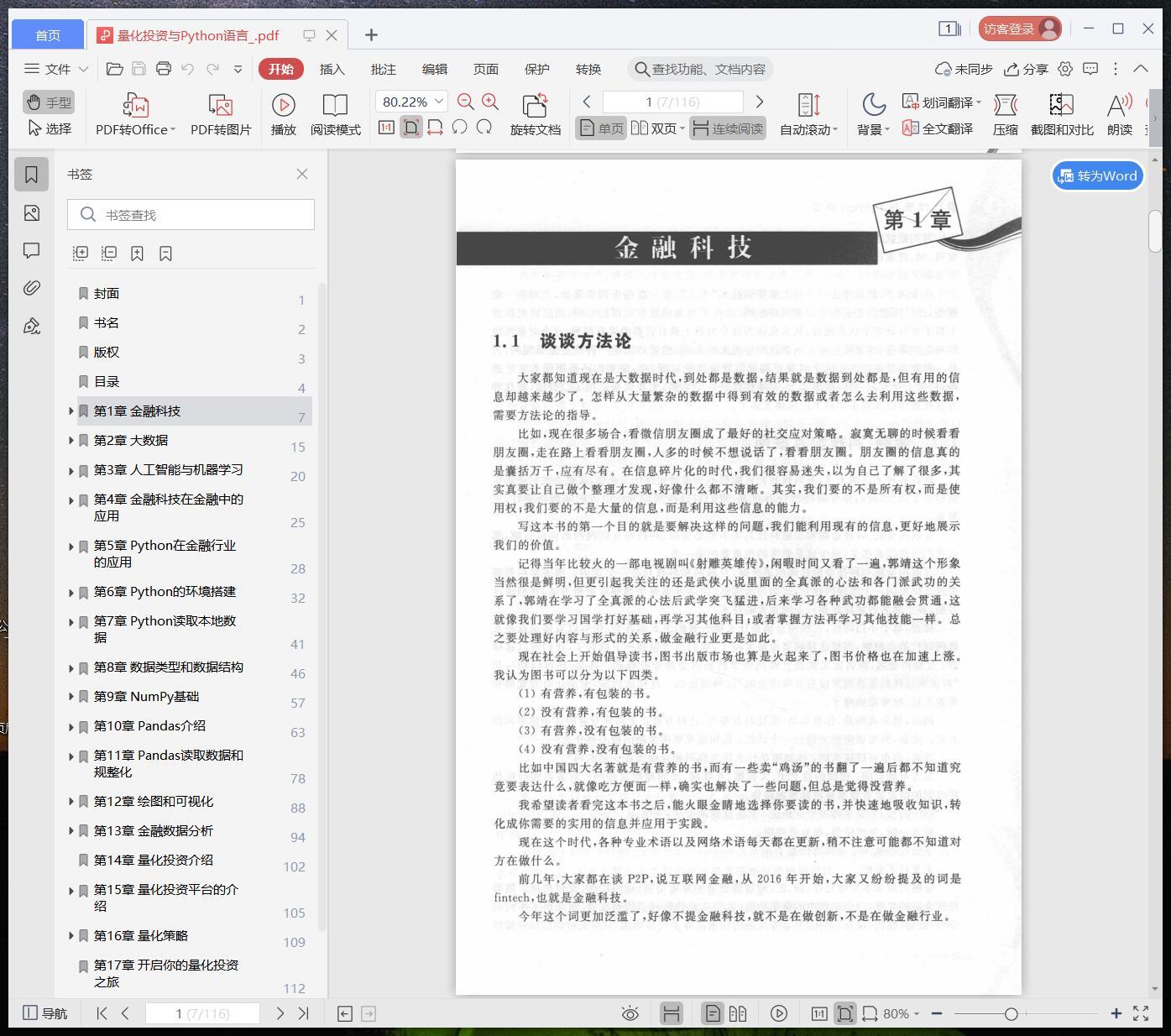Viewport: 1171px width, 1036px height.
Task: Click the 分享 share button
Action: [1027, 69]
